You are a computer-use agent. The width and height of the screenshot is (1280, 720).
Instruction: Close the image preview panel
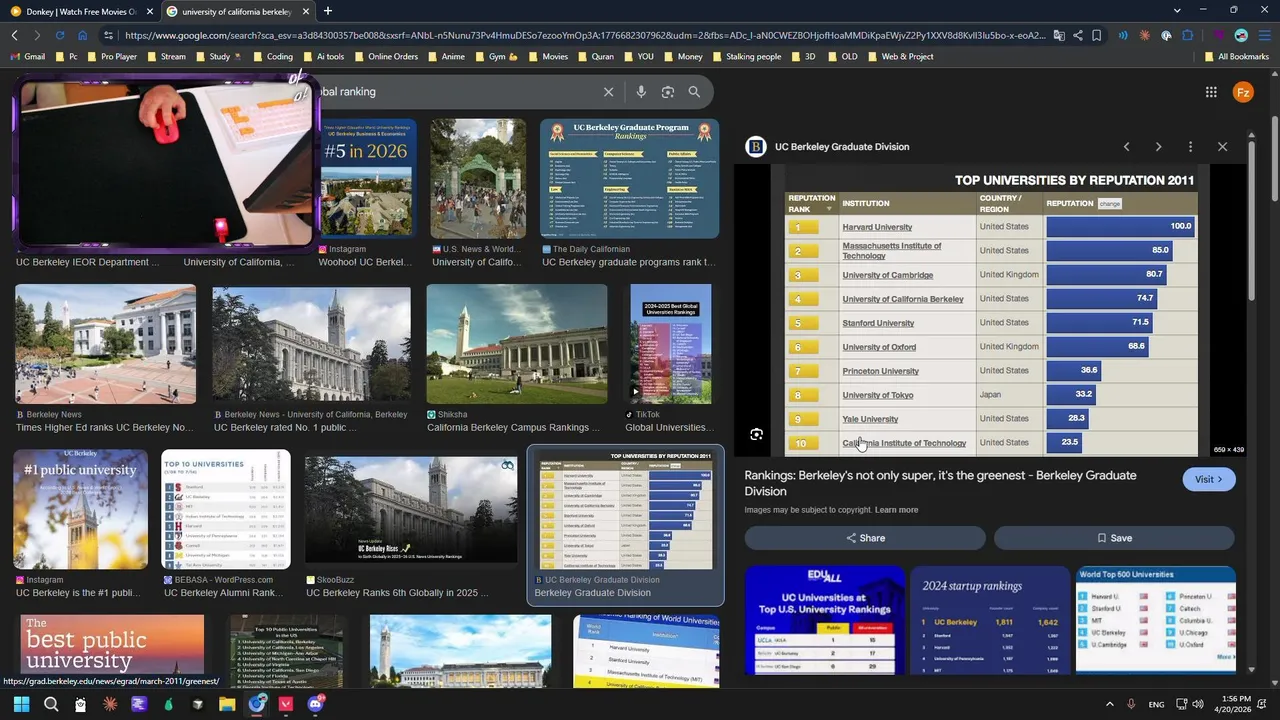(x=1222, y=147)
